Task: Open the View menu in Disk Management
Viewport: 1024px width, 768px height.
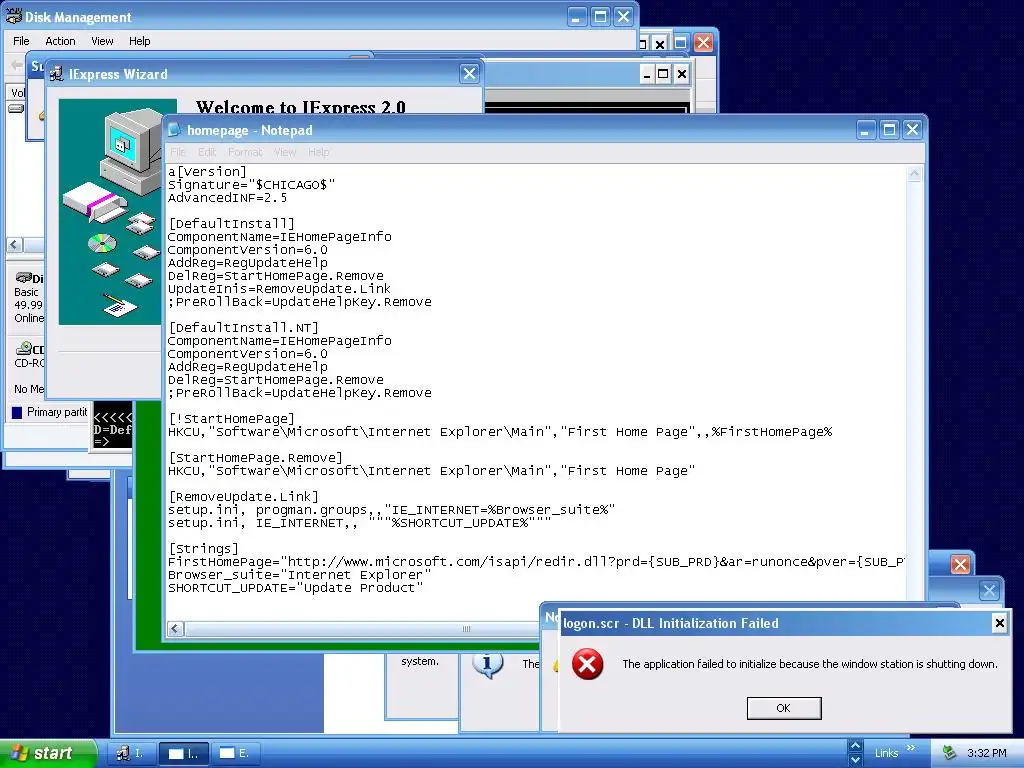Action: coord(102,40)
